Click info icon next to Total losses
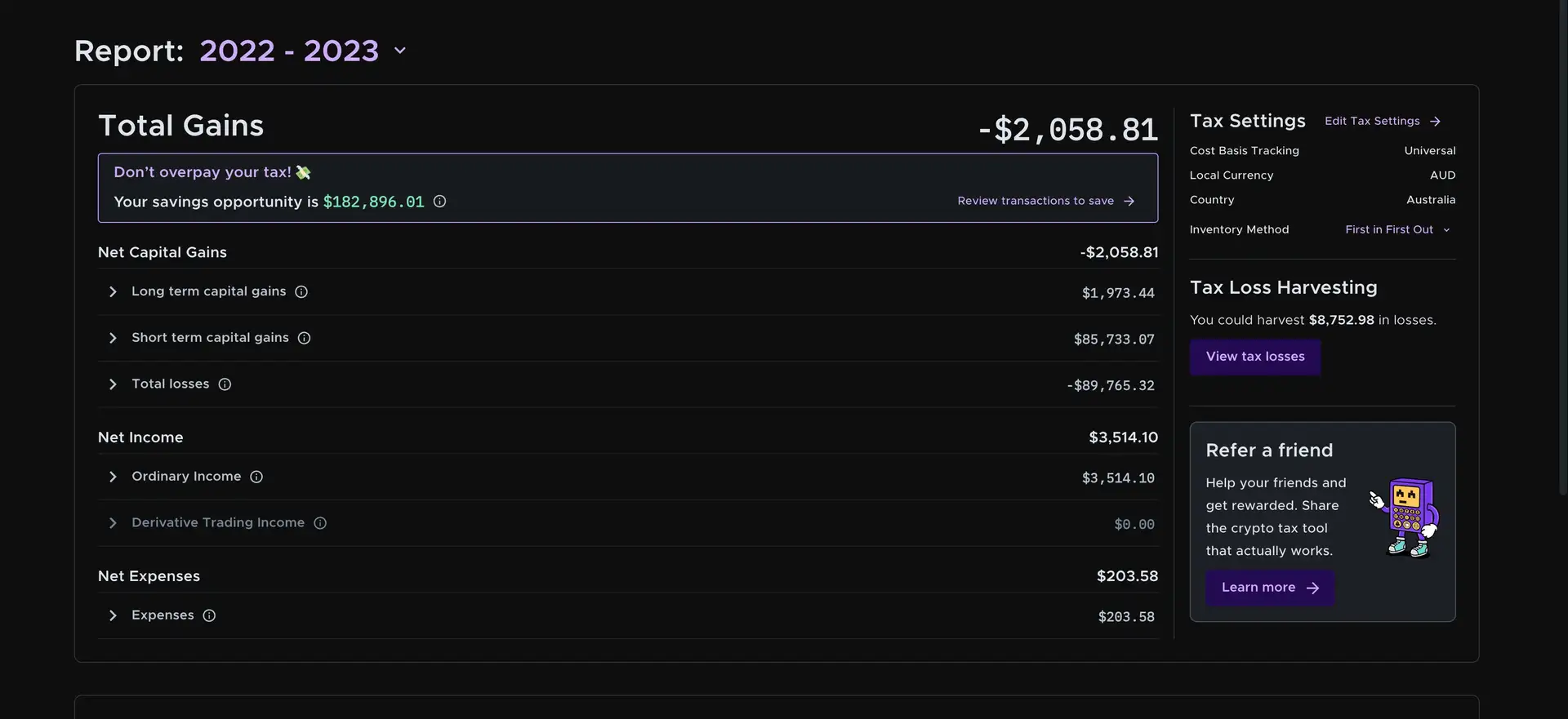Screen dimensions: 1568x719 click(225, 384)
